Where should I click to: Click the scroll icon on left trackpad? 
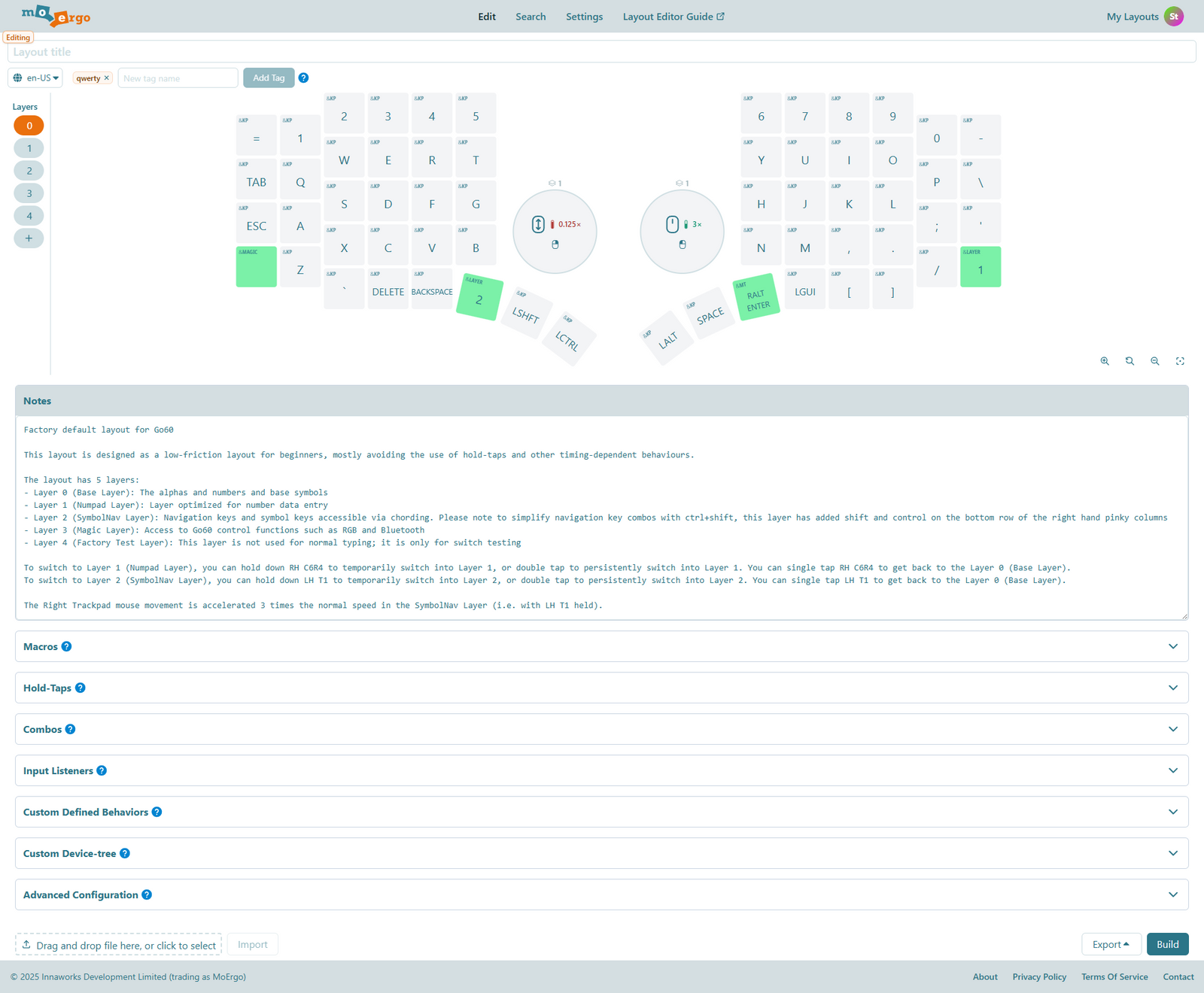point(538,224)
